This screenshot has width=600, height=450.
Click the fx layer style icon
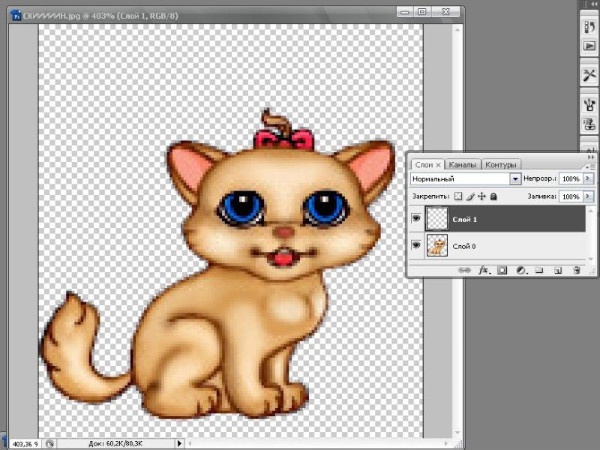coord(483,270)
